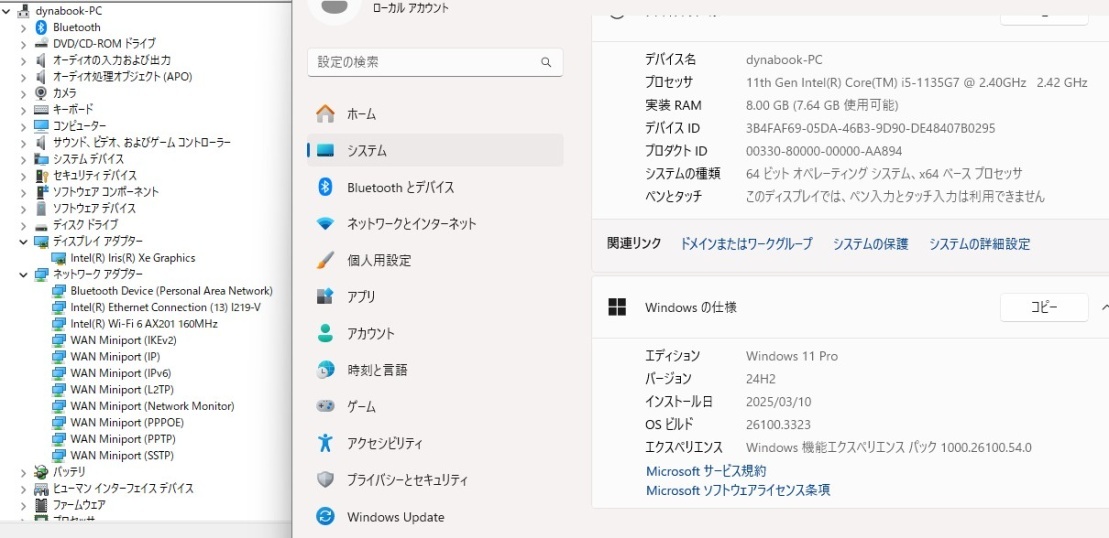Viewport: 1109px width, 538px height.
Task: Expand the キーボード tree node
Action: (x=24, y=109)
